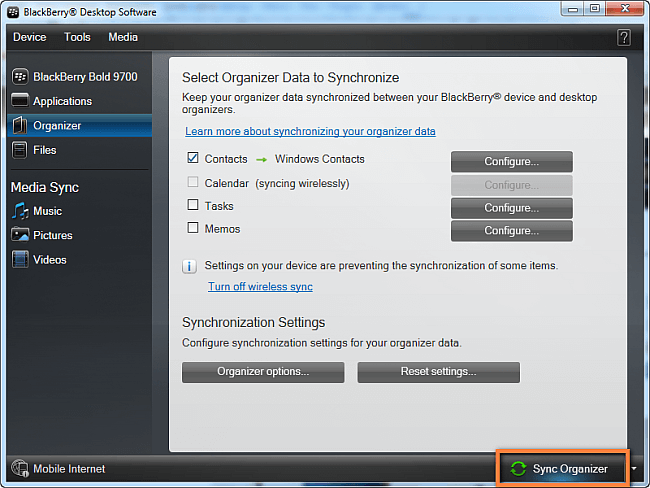The image size is (650, 488).
Task: Uncheck the Contacts checkbox
Action: (x=193, y=158)
